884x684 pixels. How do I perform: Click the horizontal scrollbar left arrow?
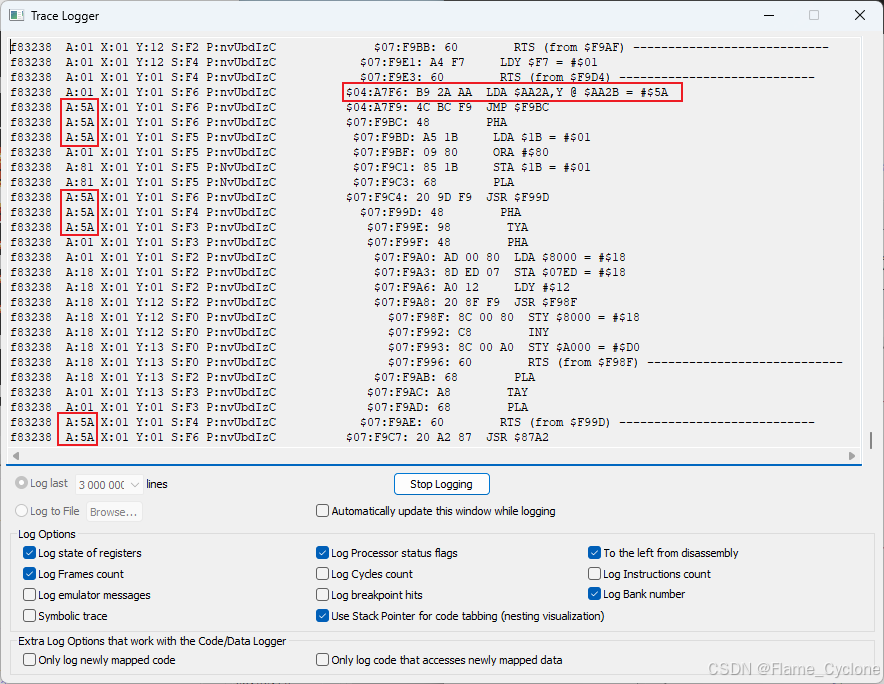(x=16, y=456)
